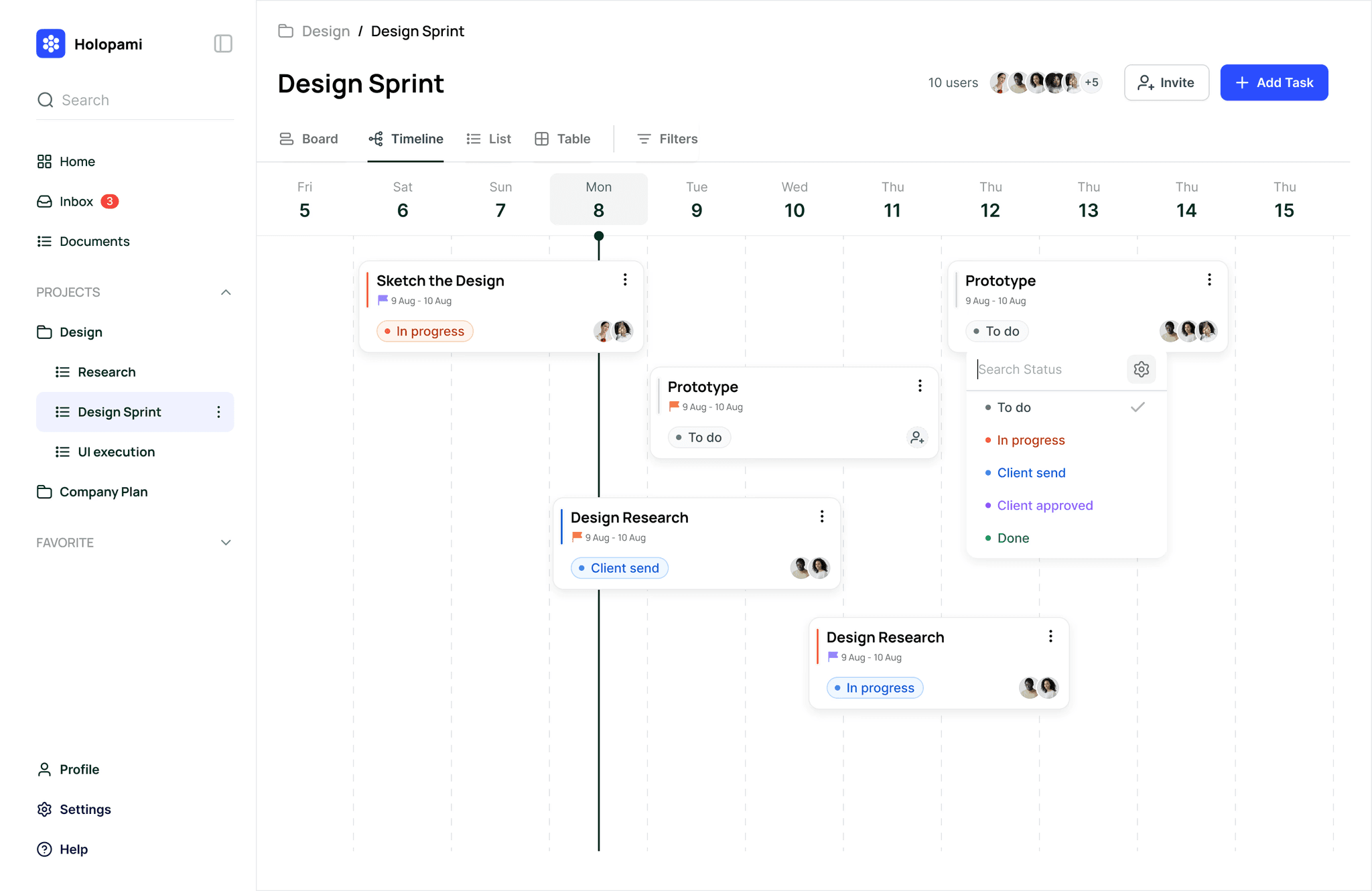1372x891 pixels.
Task: Choose Client approved status option
Action: pos(1044,506)
